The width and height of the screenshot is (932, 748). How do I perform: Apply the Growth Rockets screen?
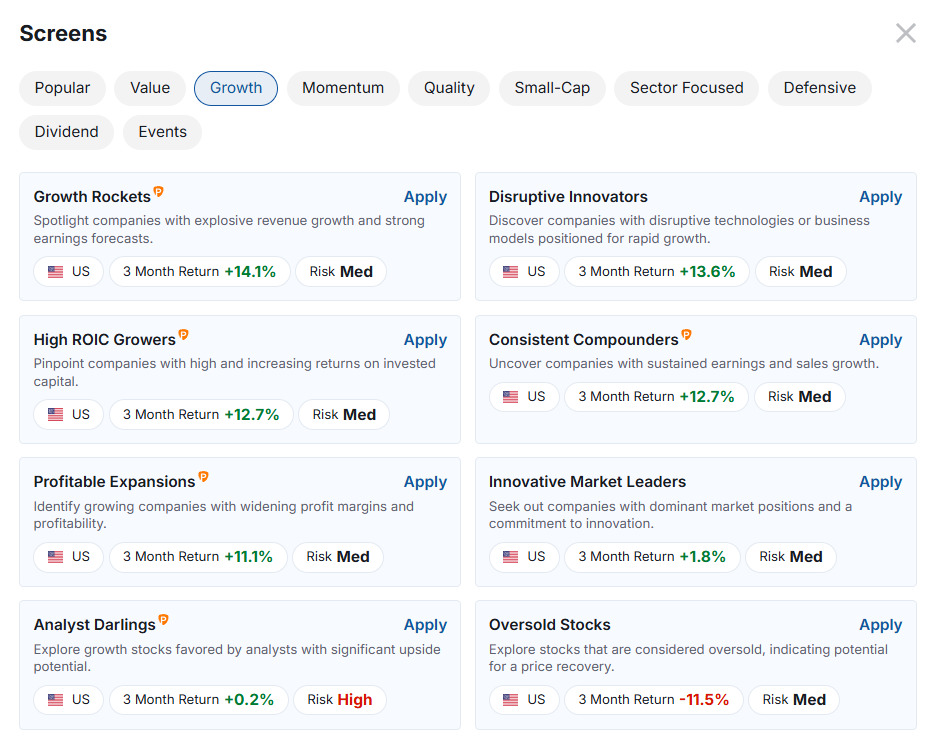(425, 196)
